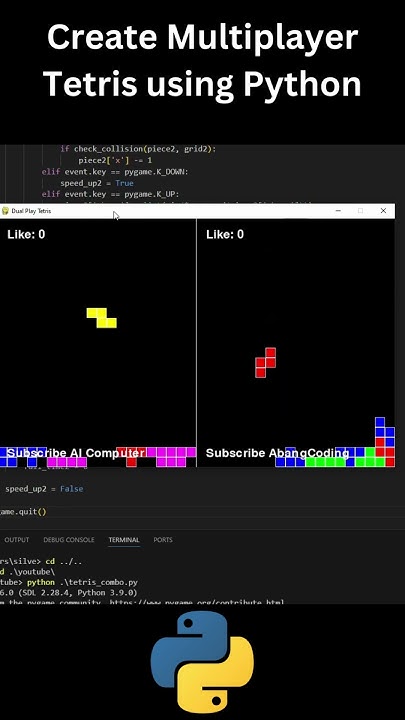Click the 'speed_up2 = True' code line
Viewport: 405px width, 720px height.
[x=97, y=183]
